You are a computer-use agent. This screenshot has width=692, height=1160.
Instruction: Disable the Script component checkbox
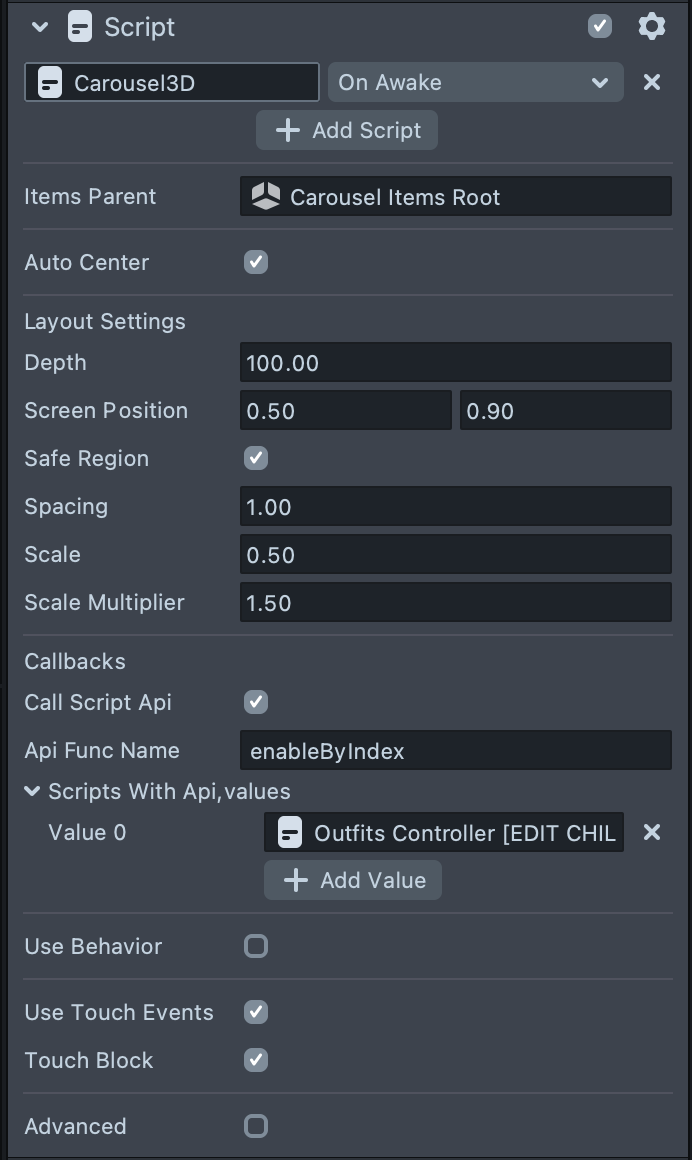click(600, 27)
